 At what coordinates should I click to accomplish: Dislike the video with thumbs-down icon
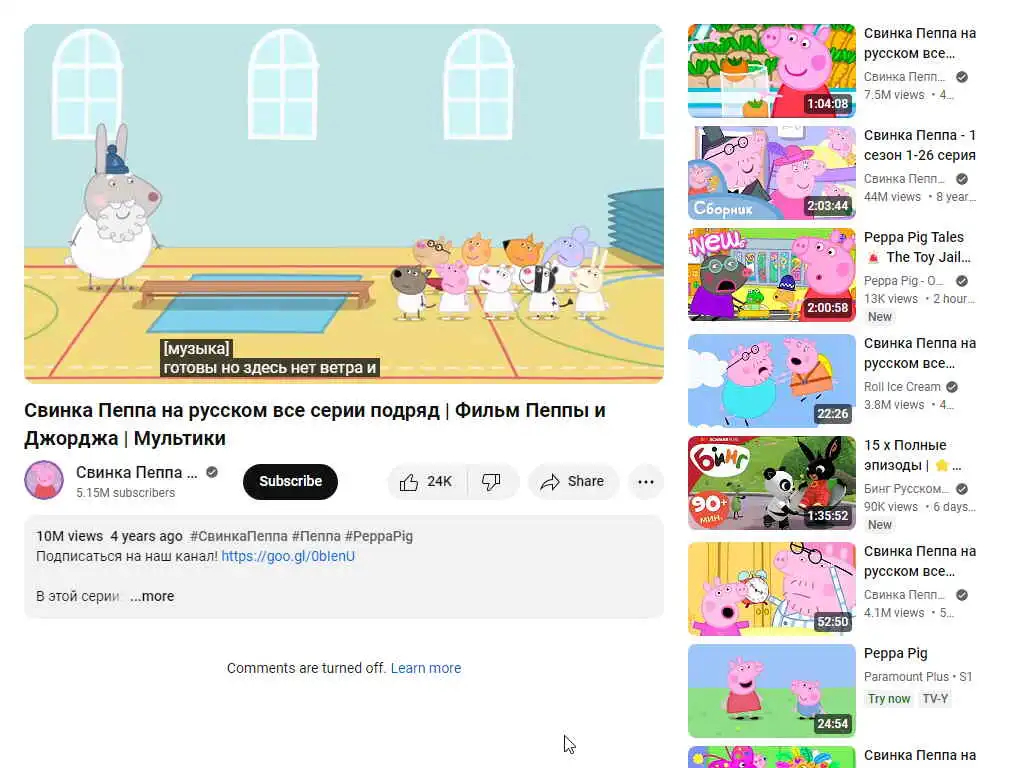tap(491, 482)
